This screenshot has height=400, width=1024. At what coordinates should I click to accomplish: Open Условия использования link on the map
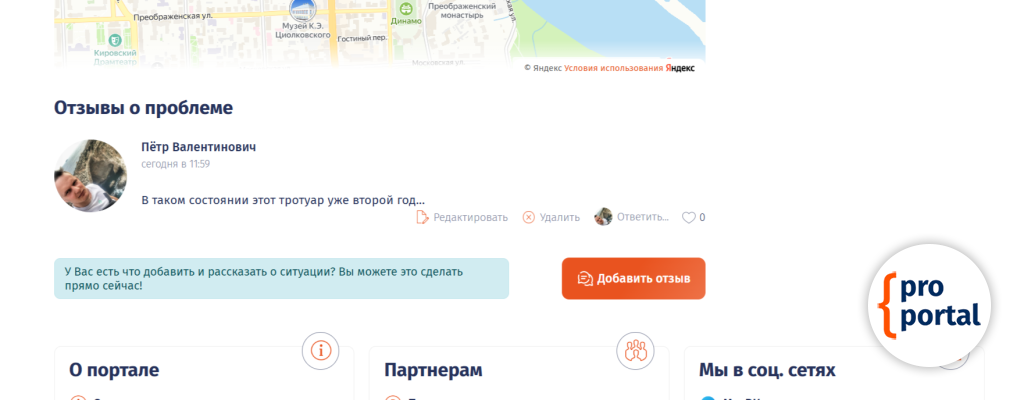[x=613, y=68]
